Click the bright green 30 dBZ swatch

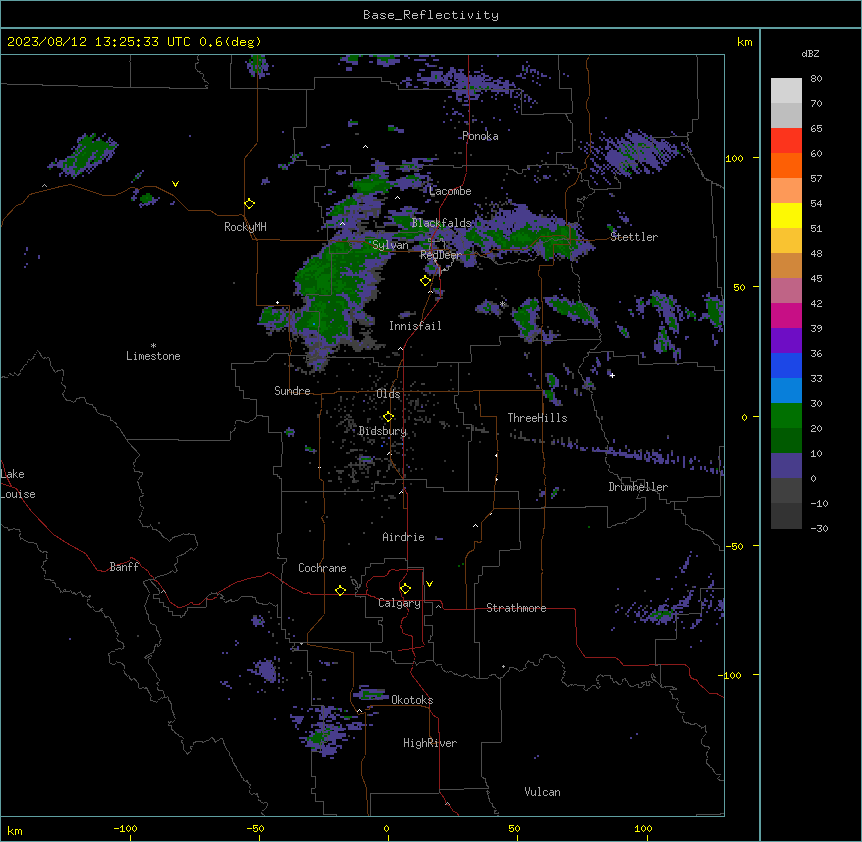(786, 416)
